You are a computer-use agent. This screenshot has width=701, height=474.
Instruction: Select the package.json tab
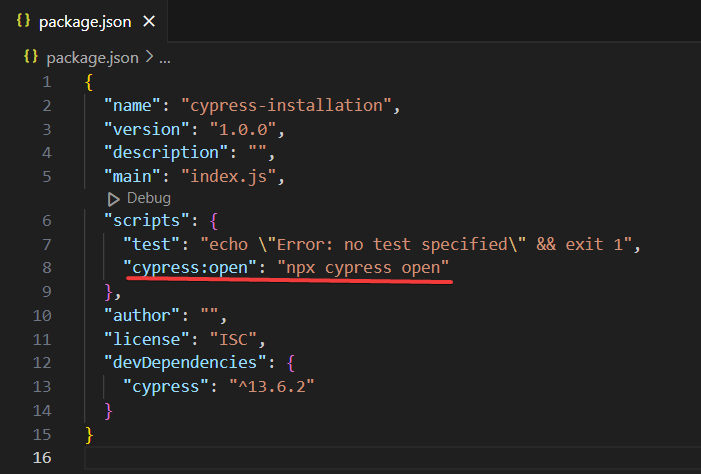click(x=85, y=21)
